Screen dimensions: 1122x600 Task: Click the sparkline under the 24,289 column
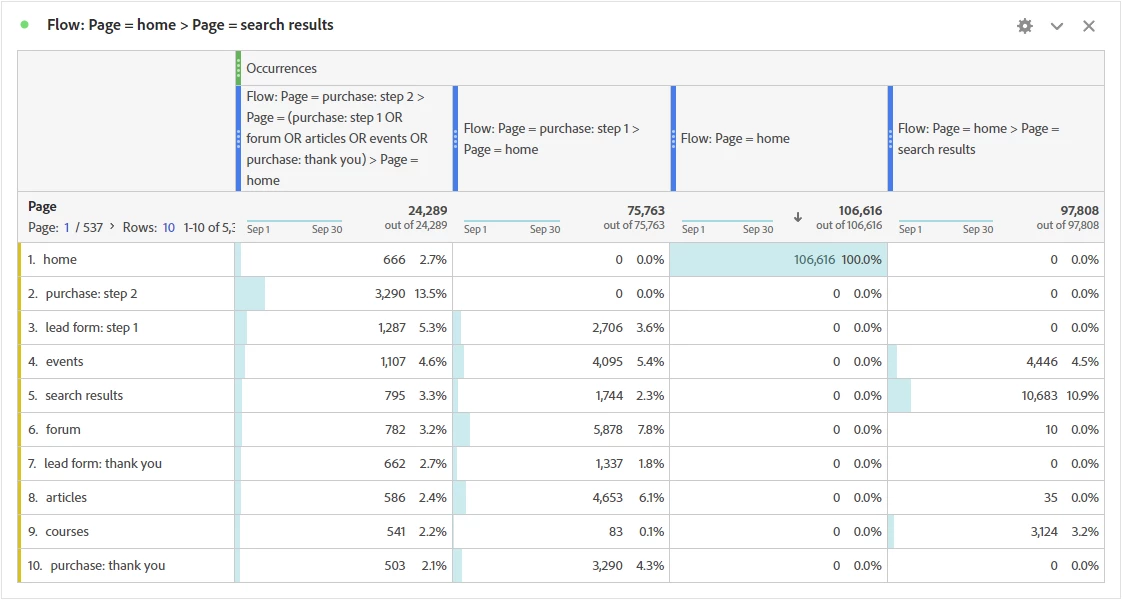coord(294,221)
